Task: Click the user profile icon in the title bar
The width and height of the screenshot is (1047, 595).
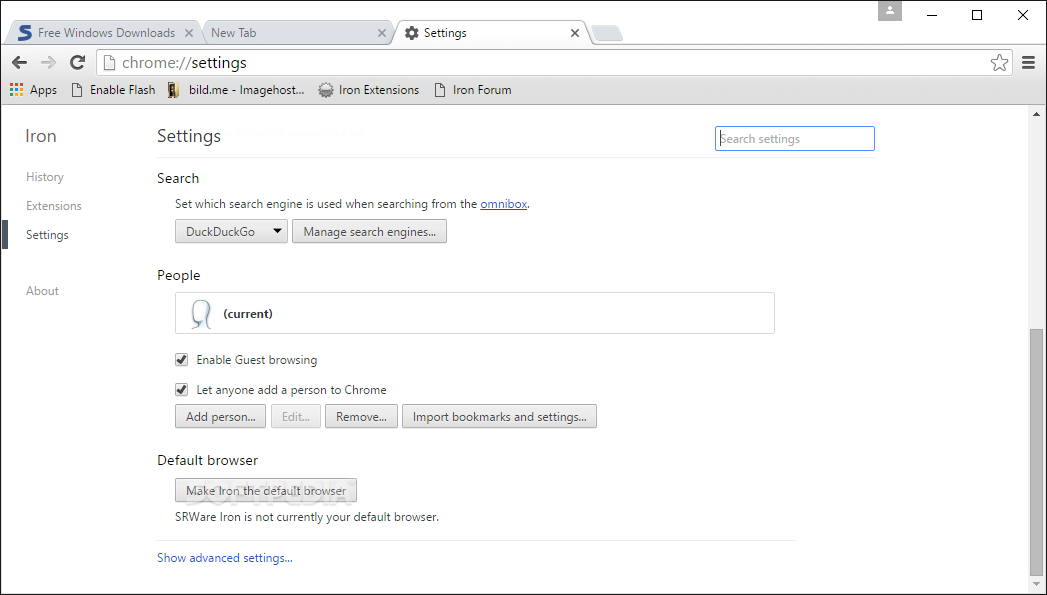Action: tap(889, 11)
